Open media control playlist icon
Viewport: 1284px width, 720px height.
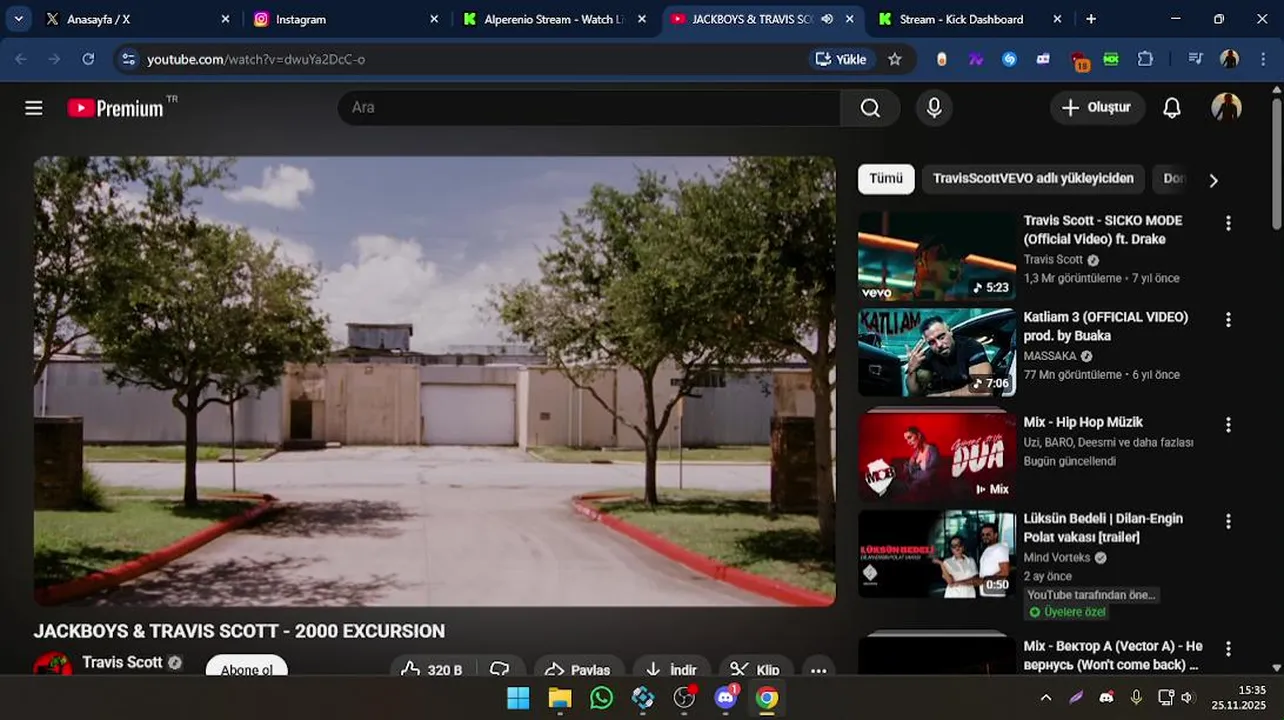[1195, 59]
